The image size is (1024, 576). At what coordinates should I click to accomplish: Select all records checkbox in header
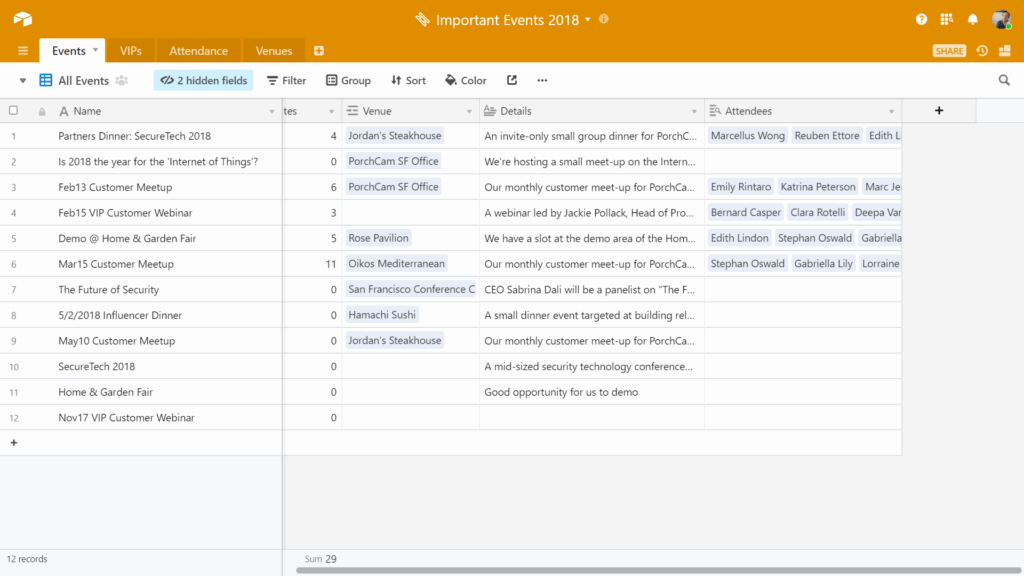(x=13, y=110)
